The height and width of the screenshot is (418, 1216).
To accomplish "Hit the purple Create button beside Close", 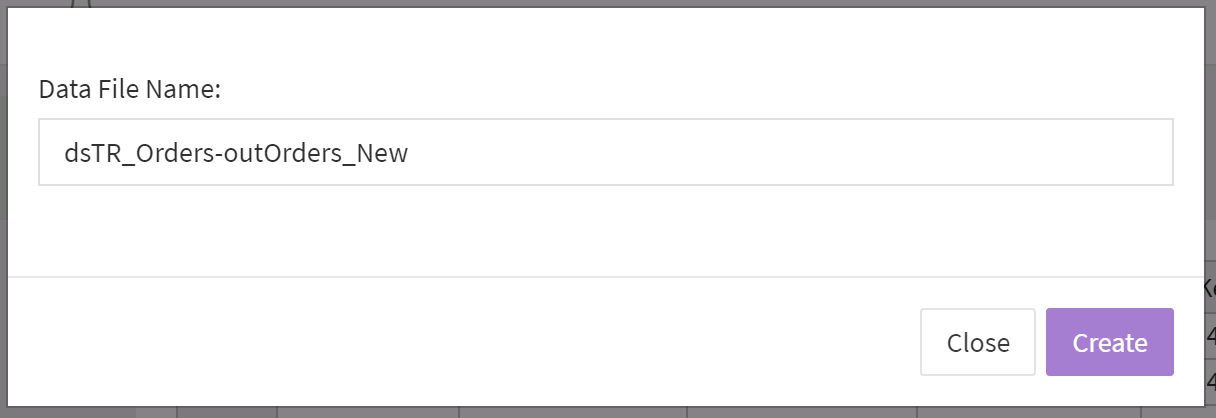I will (x=1109, y=342).
